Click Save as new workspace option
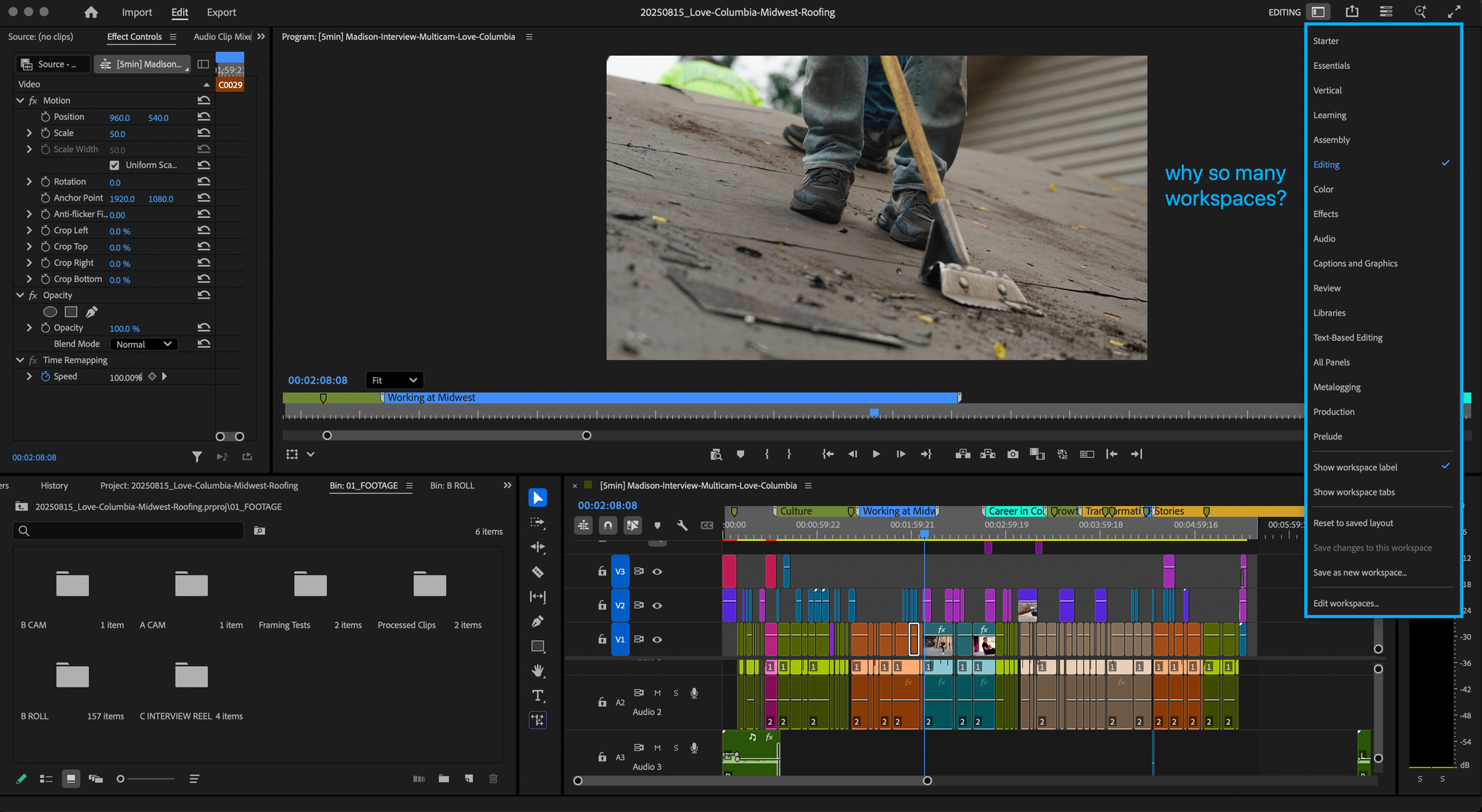 1359,573
